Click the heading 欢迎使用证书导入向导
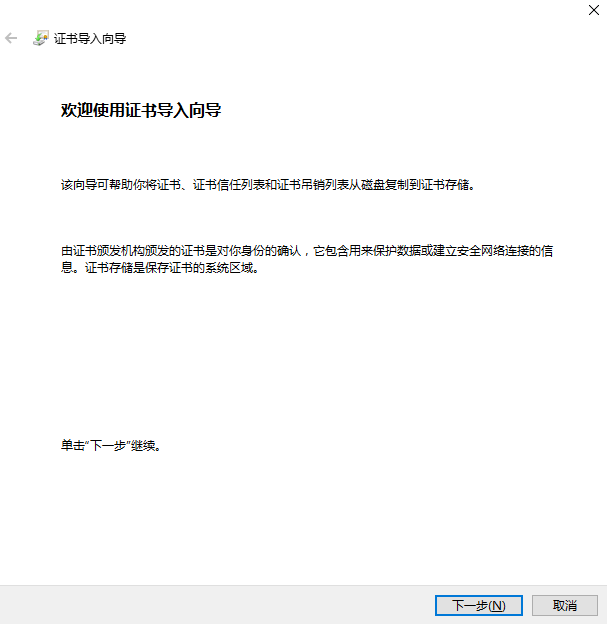The image size is (607, 624). click(141, 110)
